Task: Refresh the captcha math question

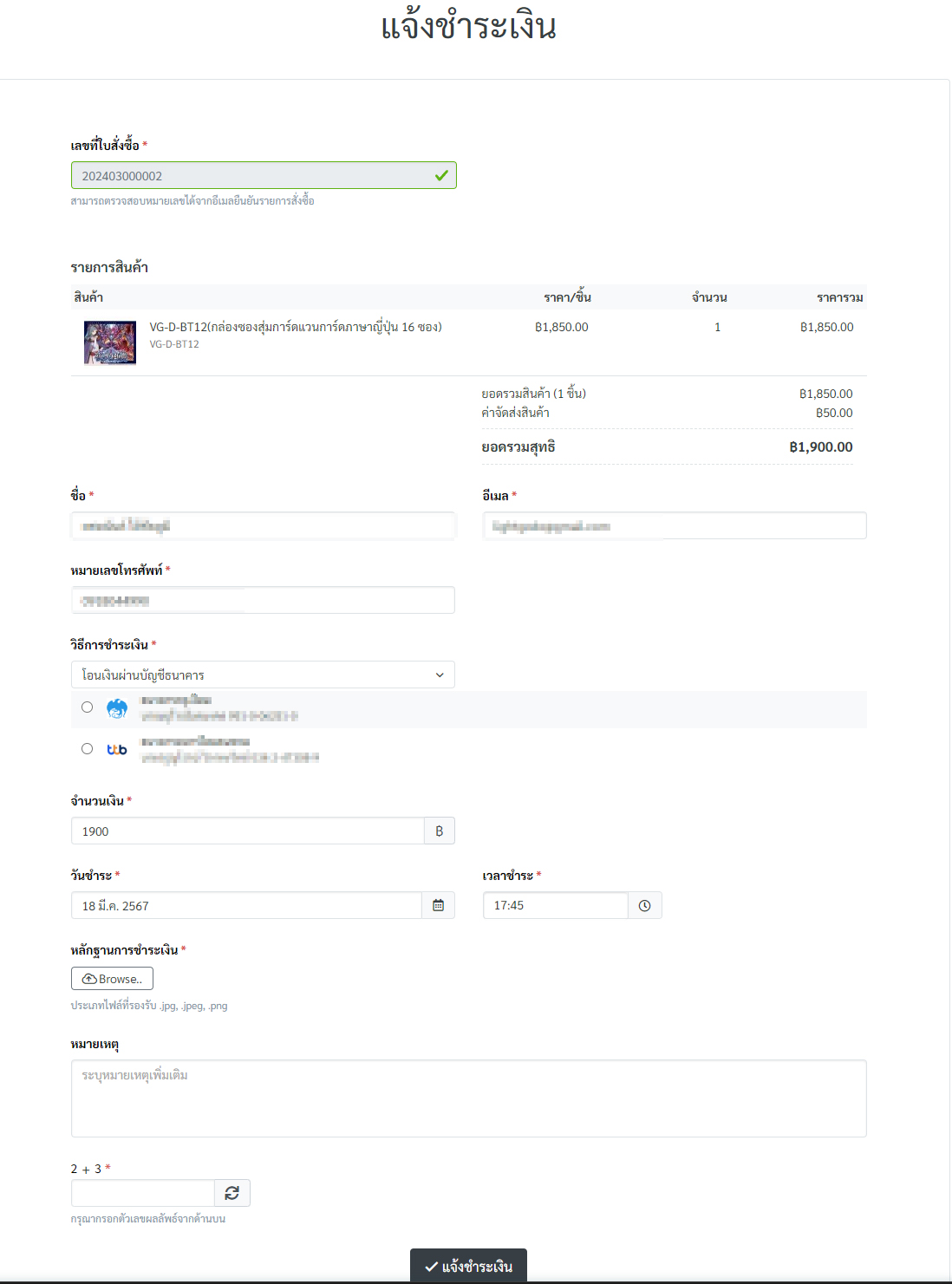Action: coord(232,1193)
